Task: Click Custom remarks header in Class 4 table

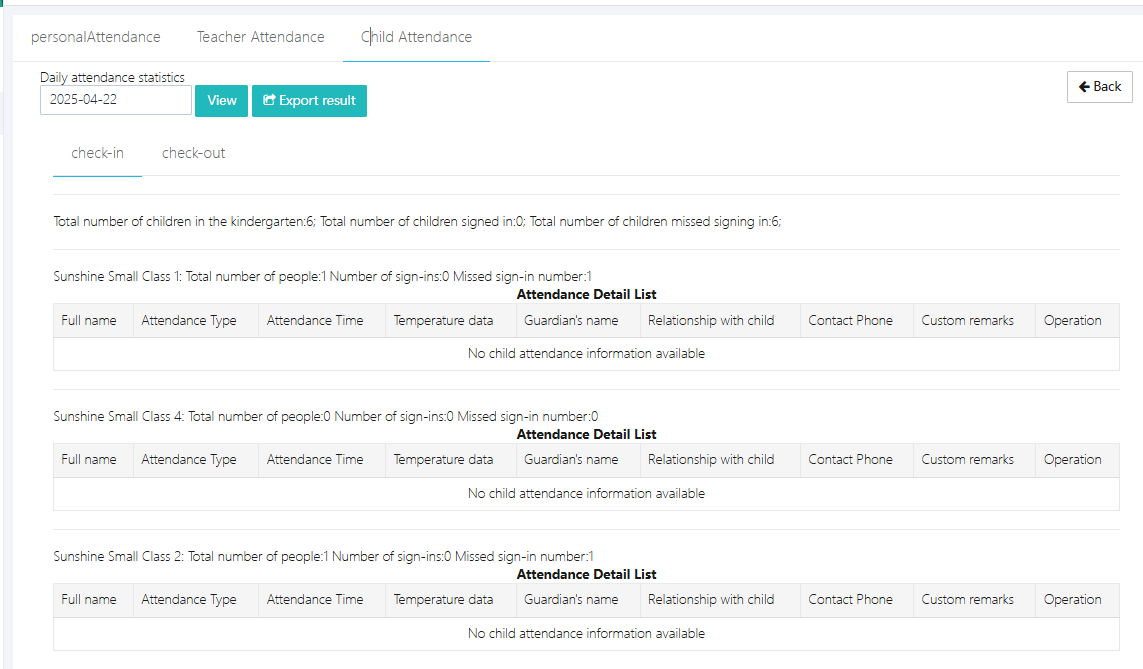Action: tap(967, 460)
